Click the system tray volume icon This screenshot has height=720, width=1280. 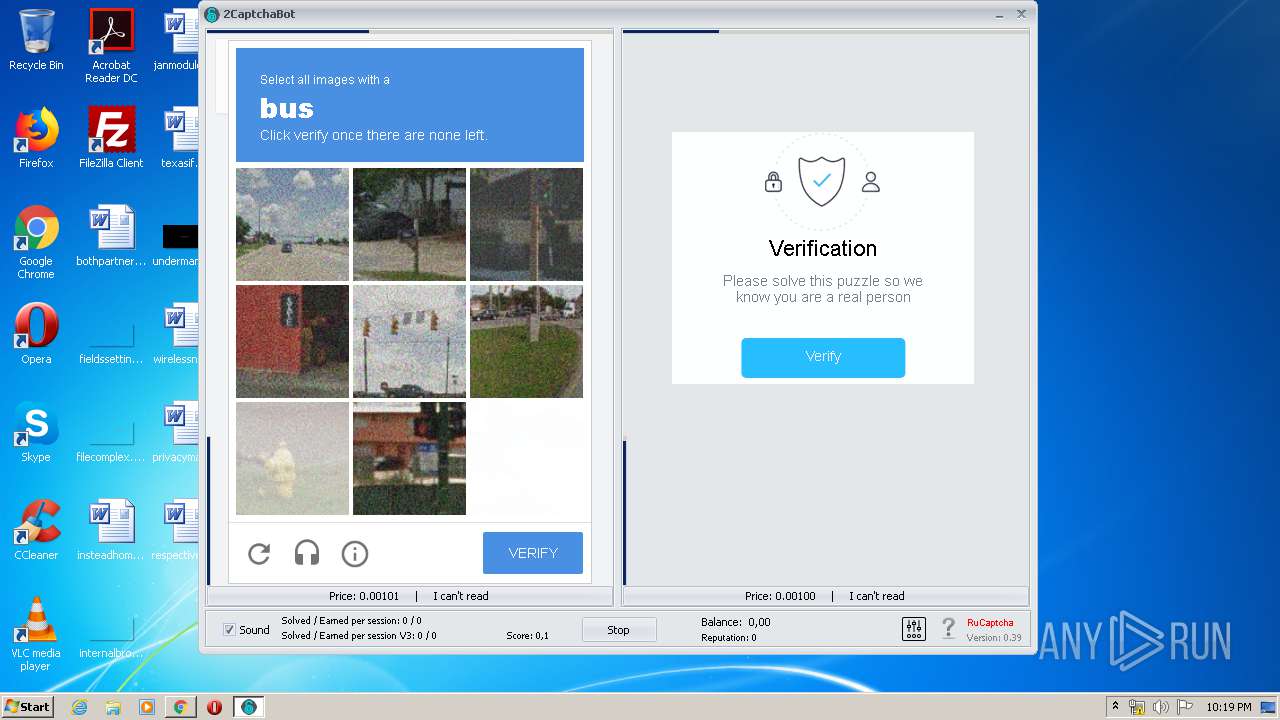(1160, 707)
